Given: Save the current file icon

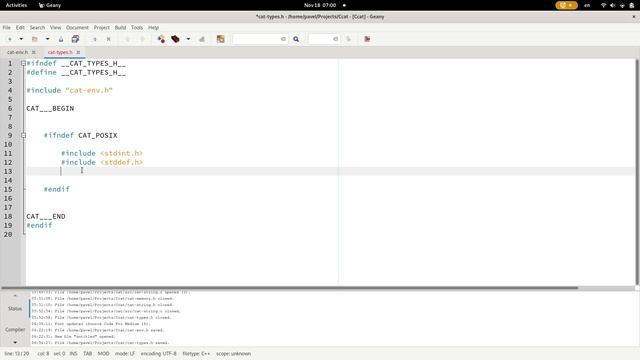Looking at the screenshot, I should [61, 39].
